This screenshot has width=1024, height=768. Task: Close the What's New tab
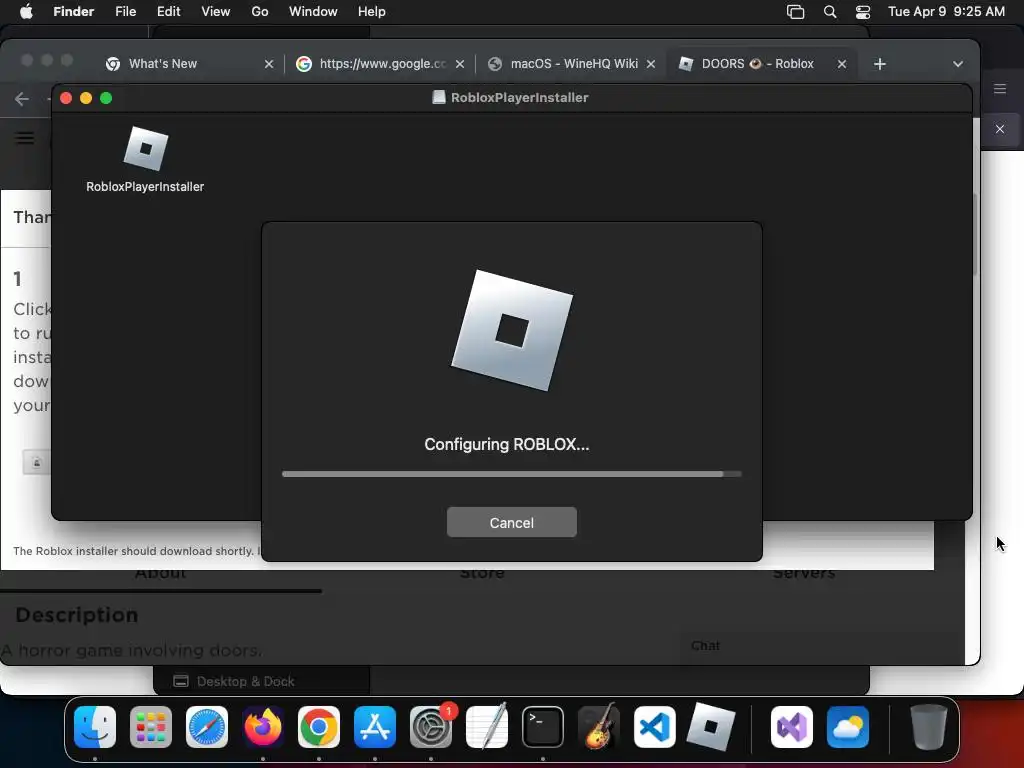pyautogui.click(x=268, y=64)
